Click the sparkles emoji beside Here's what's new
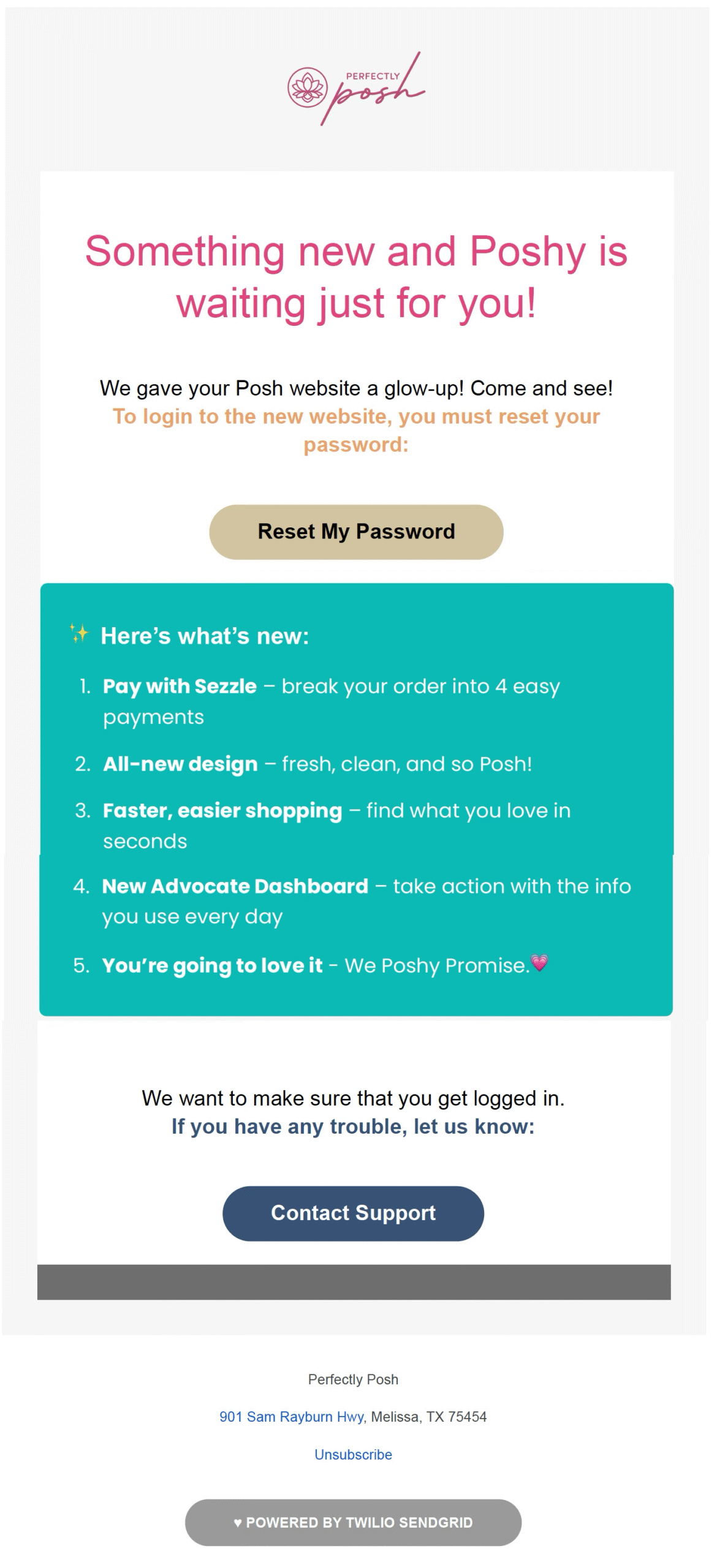Viewport: 717px width, 1568px height. [x=79, y=633]
